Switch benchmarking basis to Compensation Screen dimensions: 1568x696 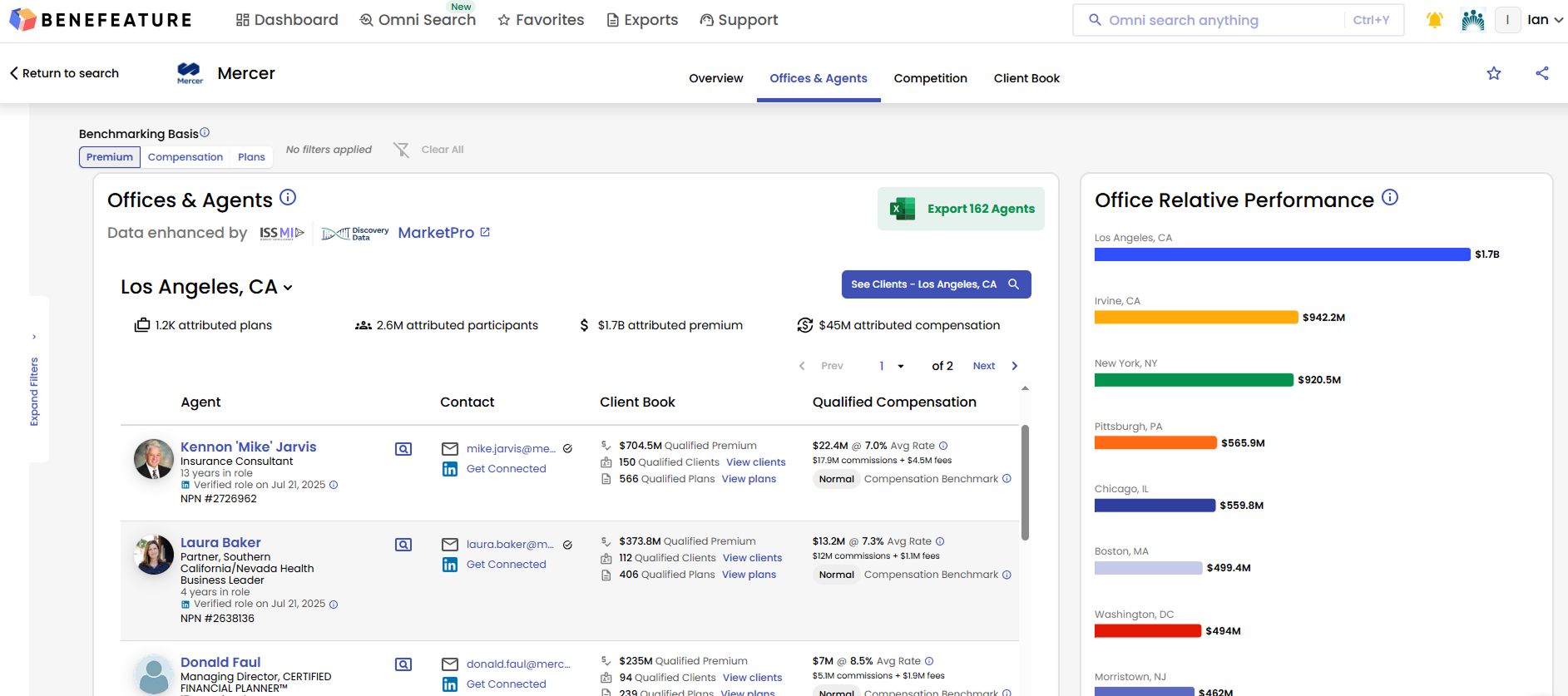pos(185,157)
